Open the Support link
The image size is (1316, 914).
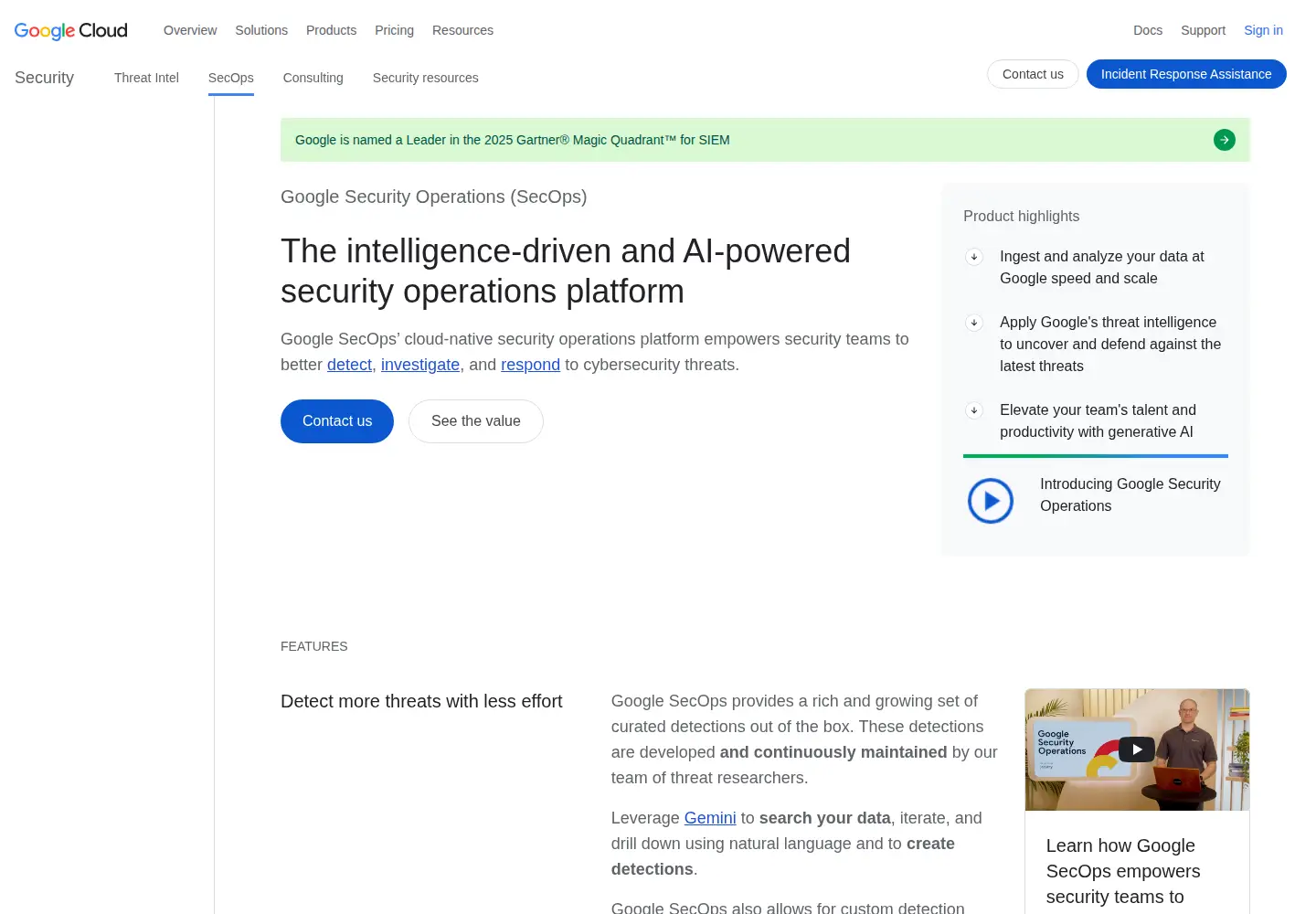click(1203, 30)
